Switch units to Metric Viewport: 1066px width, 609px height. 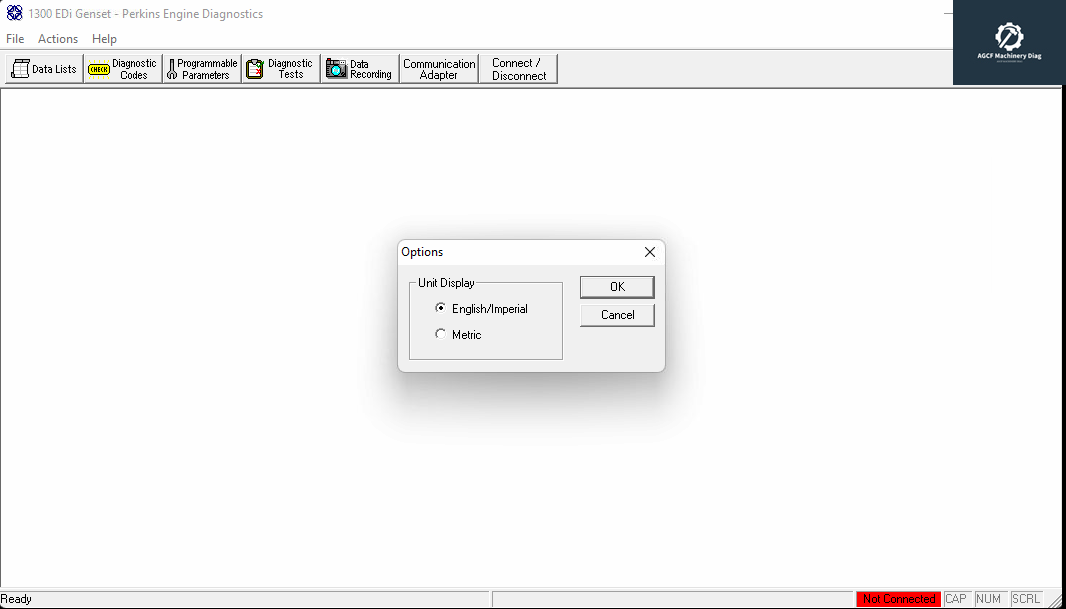(x=440, y=334)
